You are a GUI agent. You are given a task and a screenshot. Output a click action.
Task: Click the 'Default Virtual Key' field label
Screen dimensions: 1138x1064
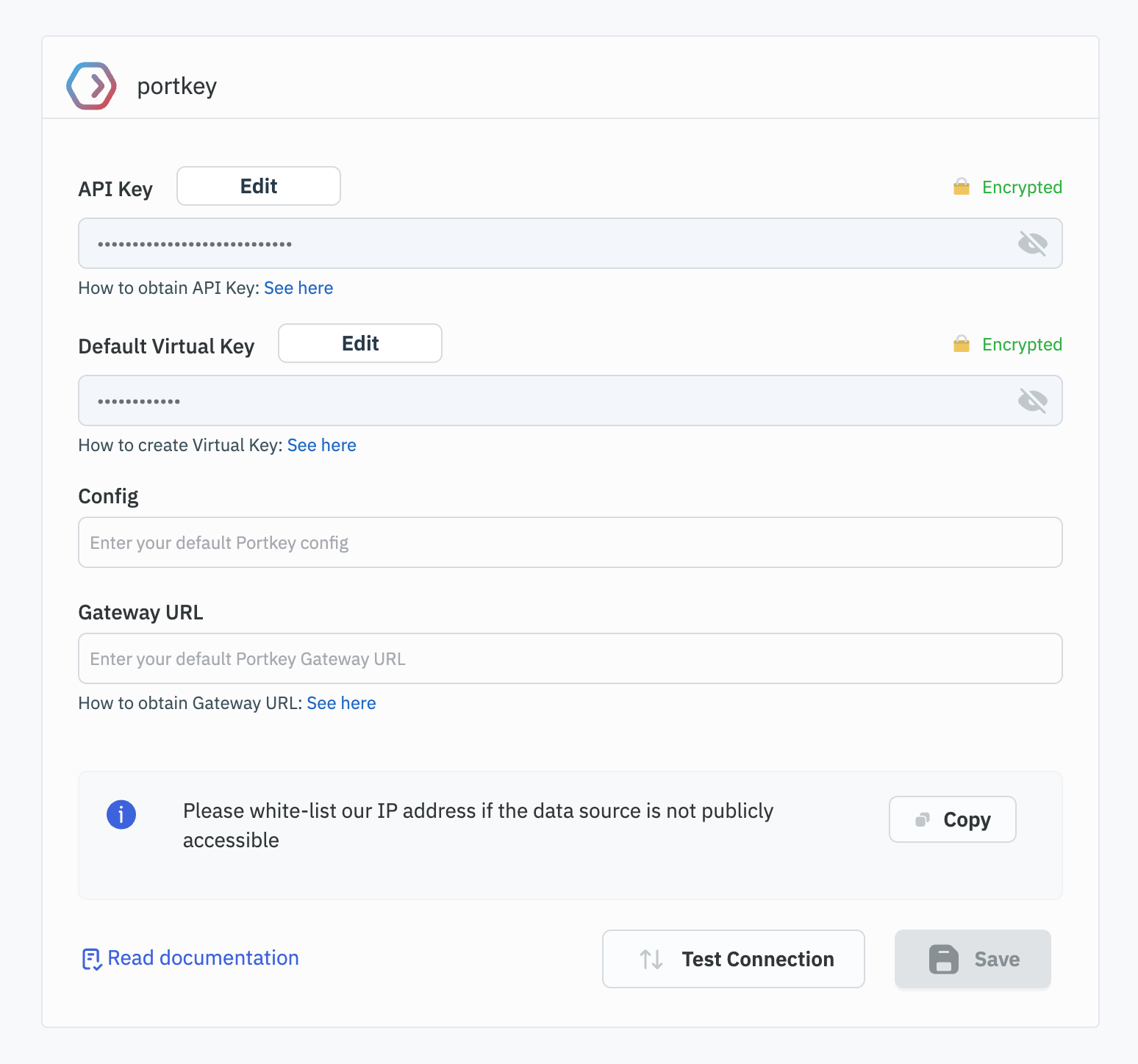(x=166, y=346)
